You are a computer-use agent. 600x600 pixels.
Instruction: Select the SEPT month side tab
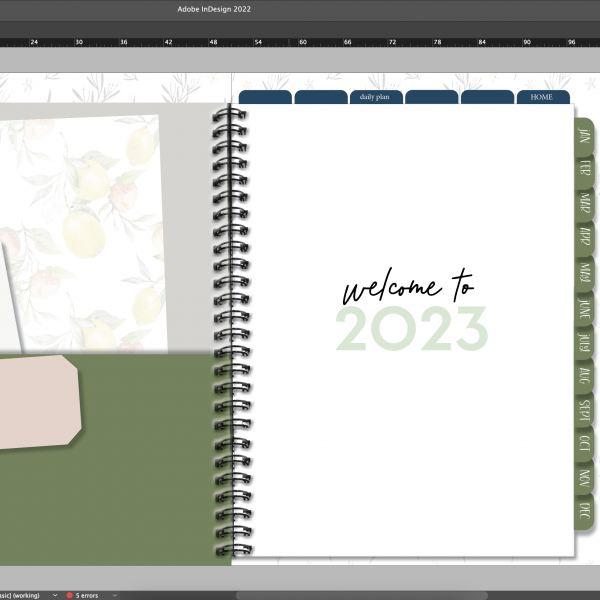(x=584, y=409)
